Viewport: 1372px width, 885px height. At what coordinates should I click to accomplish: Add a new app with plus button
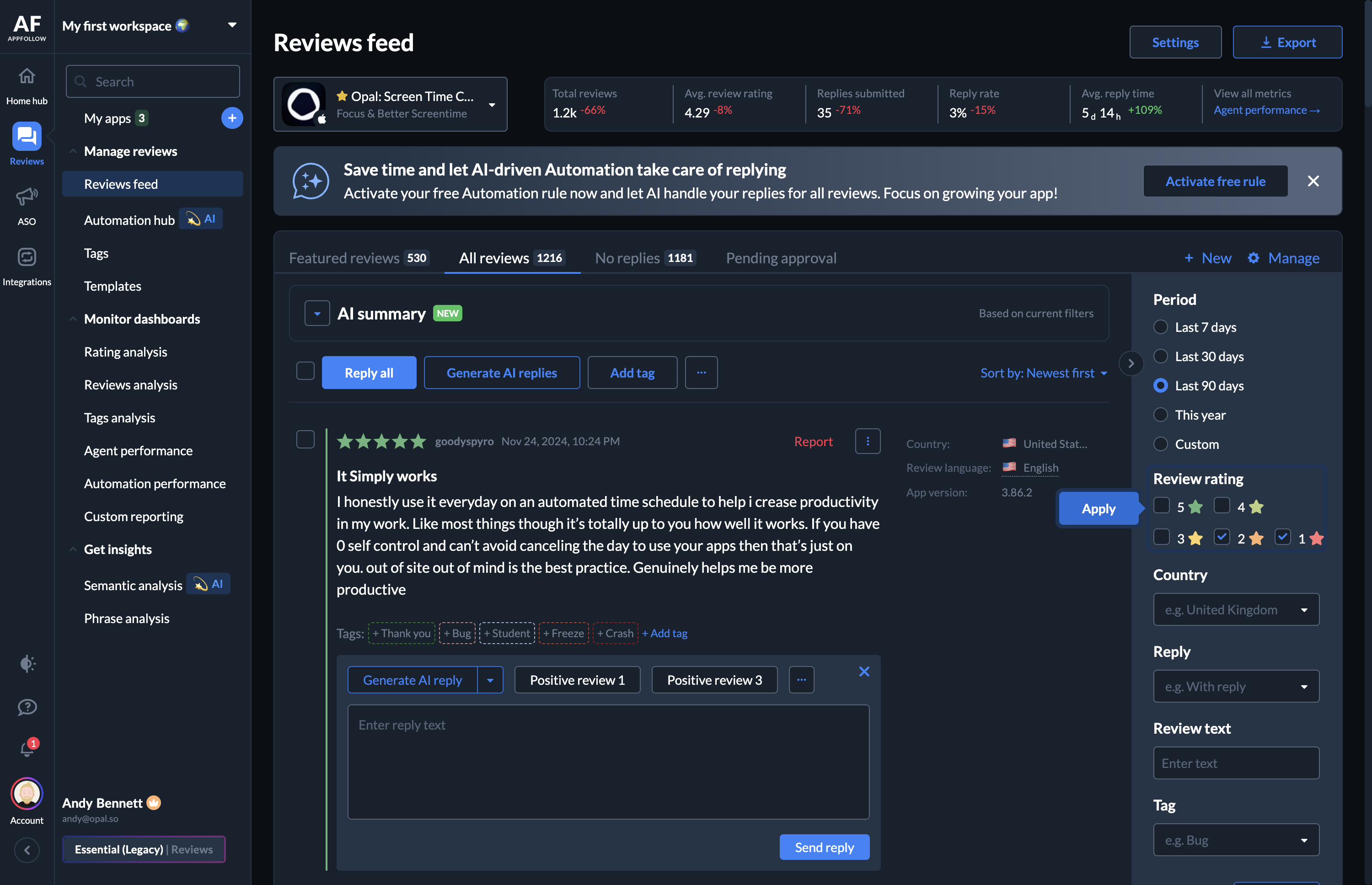click(232, 118)
